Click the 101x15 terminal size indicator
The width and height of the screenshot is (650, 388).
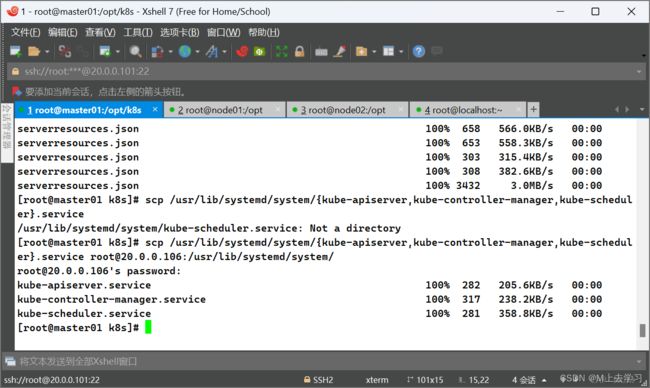click(x=425, y=380)
